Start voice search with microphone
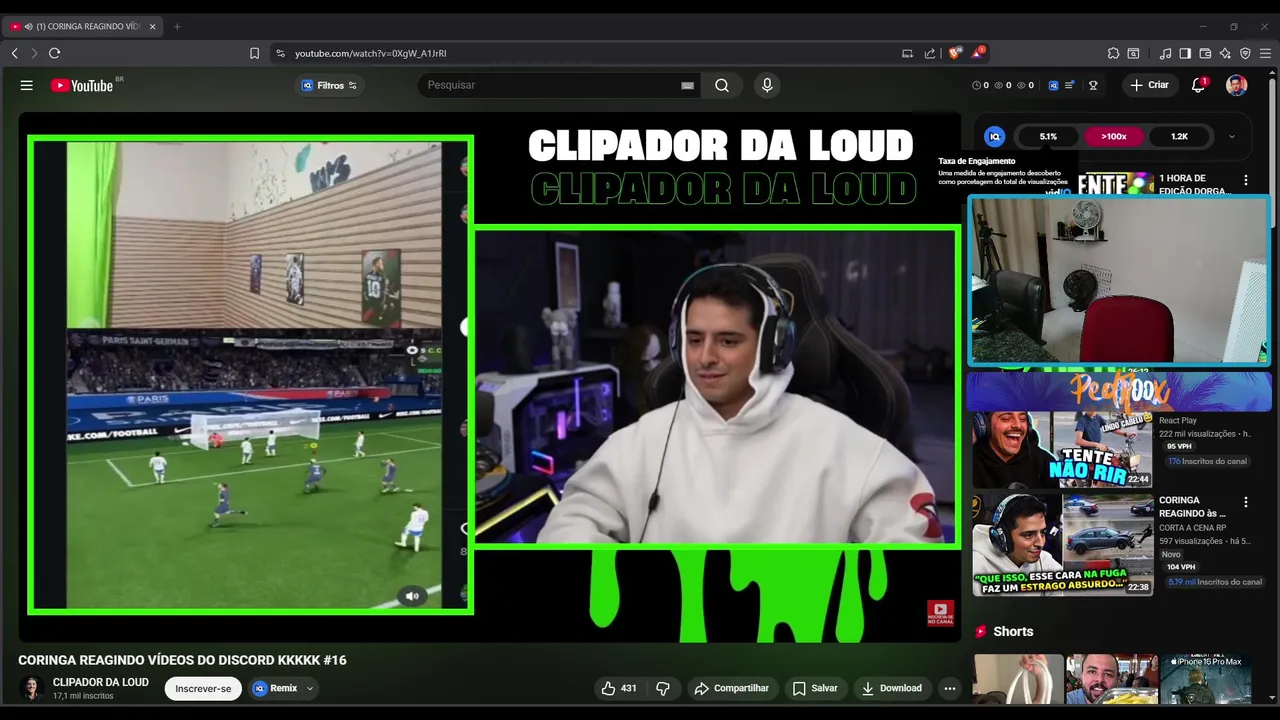The height and width of the screenshot is (720, 1280). pyautogui.click(x=767, y=85)
